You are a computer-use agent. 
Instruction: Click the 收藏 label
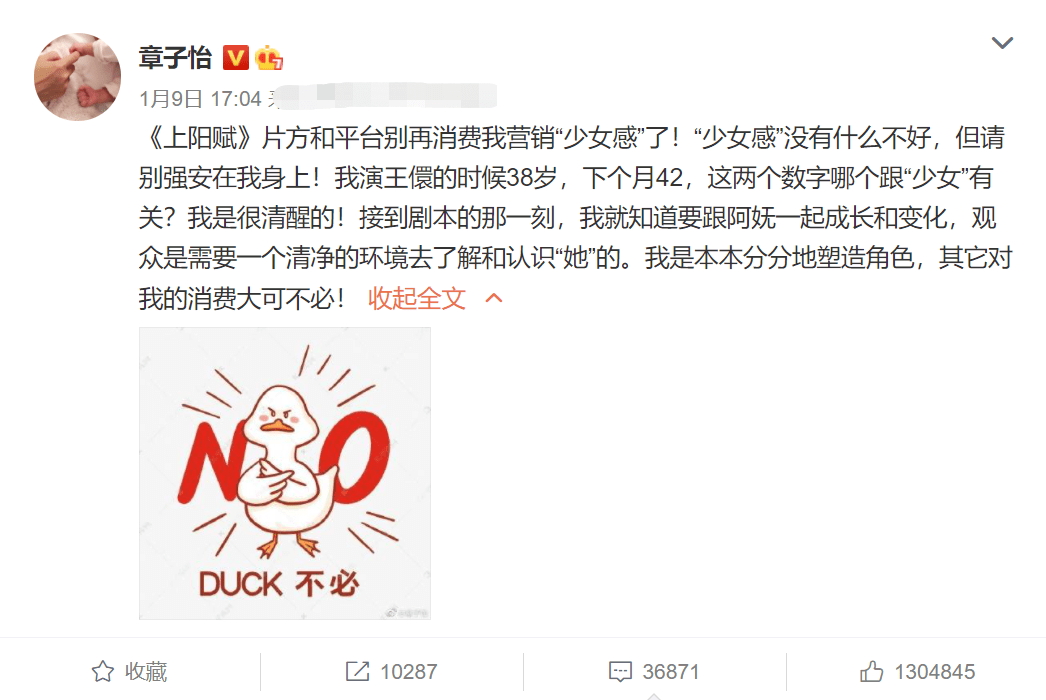146,671
